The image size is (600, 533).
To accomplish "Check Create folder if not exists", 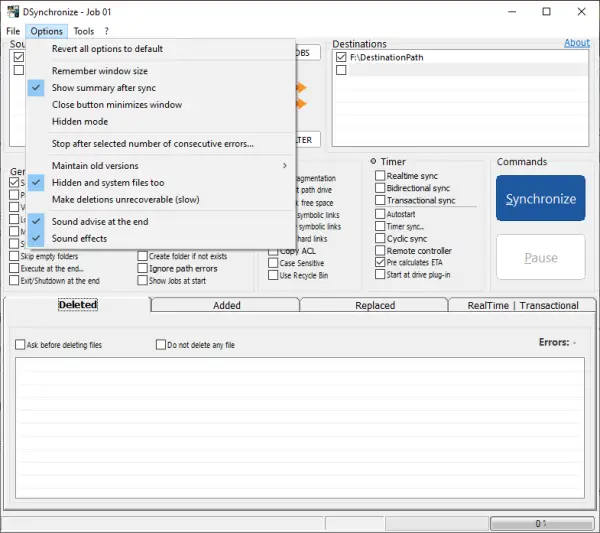I will tap(142, 256).
